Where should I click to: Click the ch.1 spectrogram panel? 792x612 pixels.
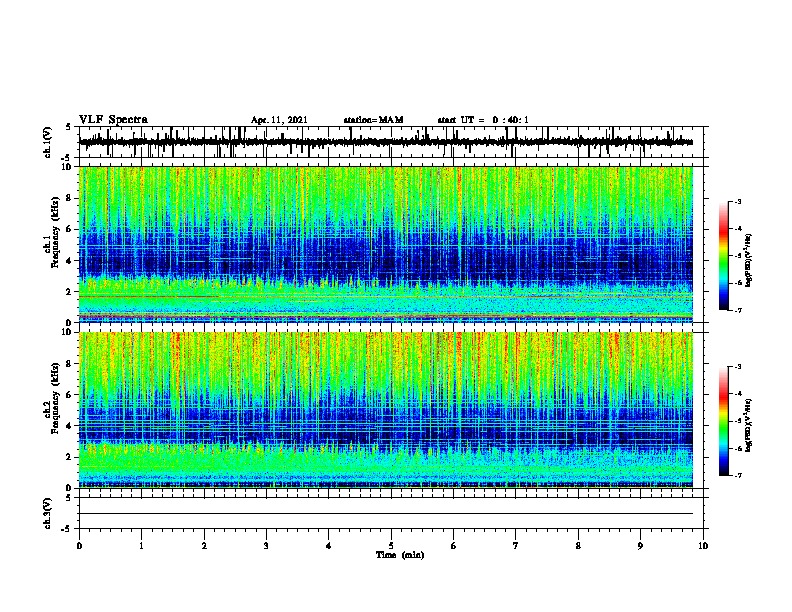[x=386, y=244]
